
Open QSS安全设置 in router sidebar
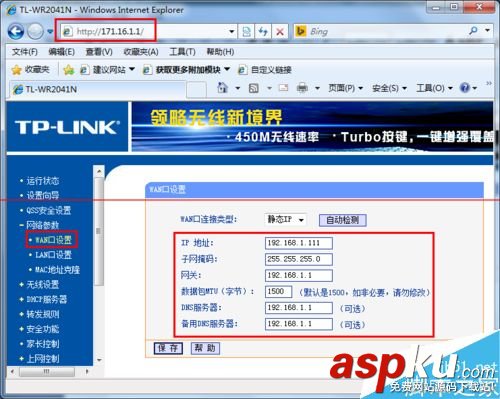(x=49, y=210)
